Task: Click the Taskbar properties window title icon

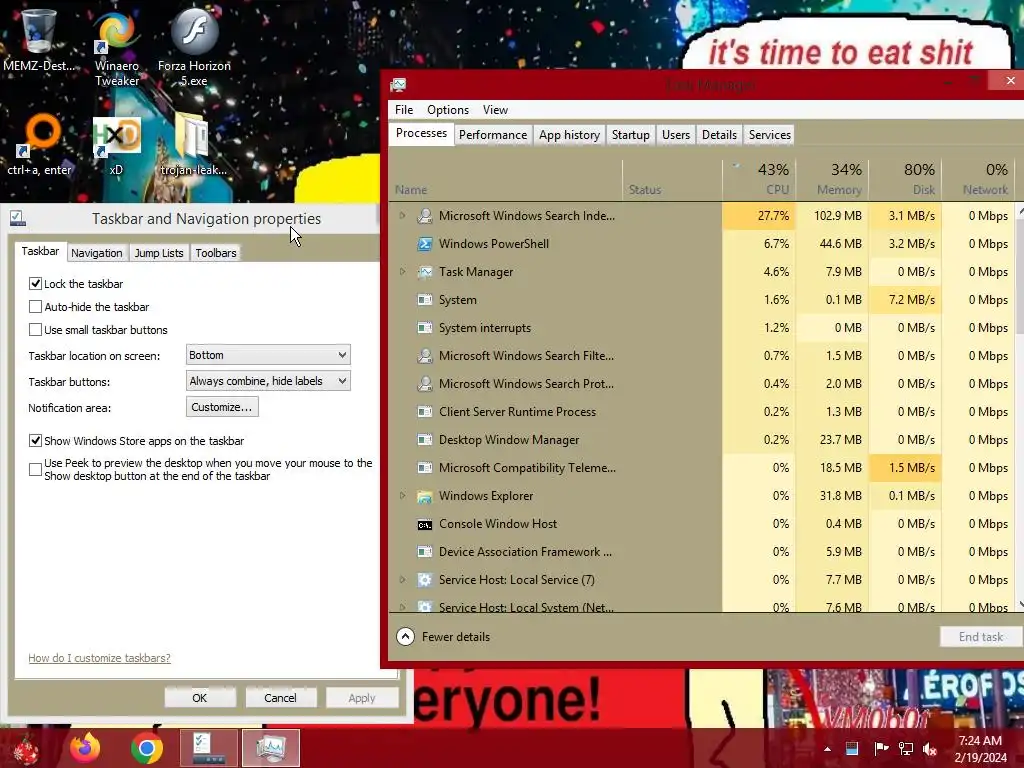Action: click(x=18, y=218)
